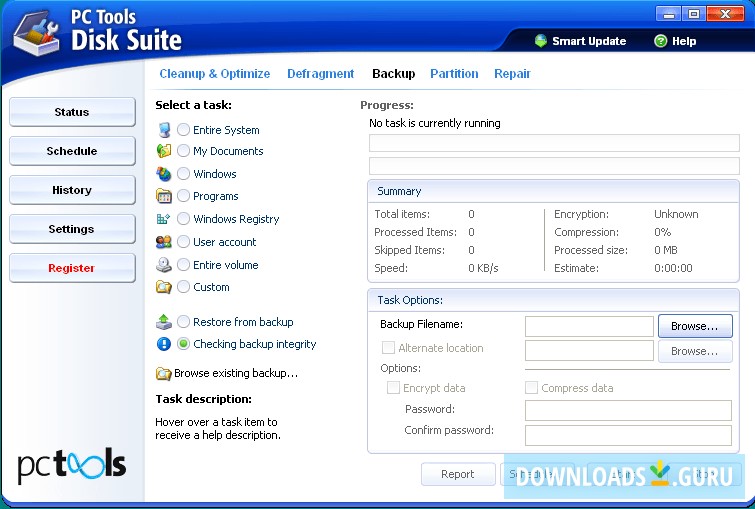Click the Confirm password input field
Screen dimensions: 755x509
(x=628, y=435)
